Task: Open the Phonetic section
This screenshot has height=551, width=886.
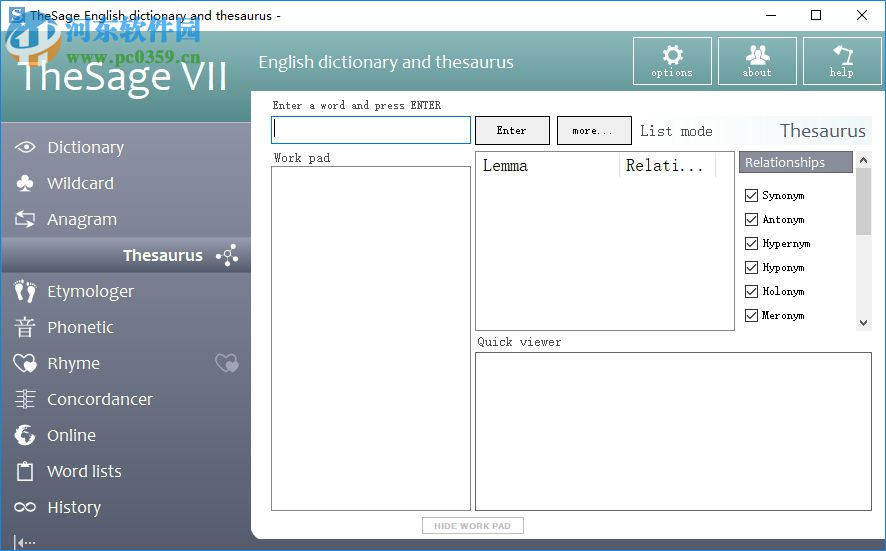Action: [125, 327]
